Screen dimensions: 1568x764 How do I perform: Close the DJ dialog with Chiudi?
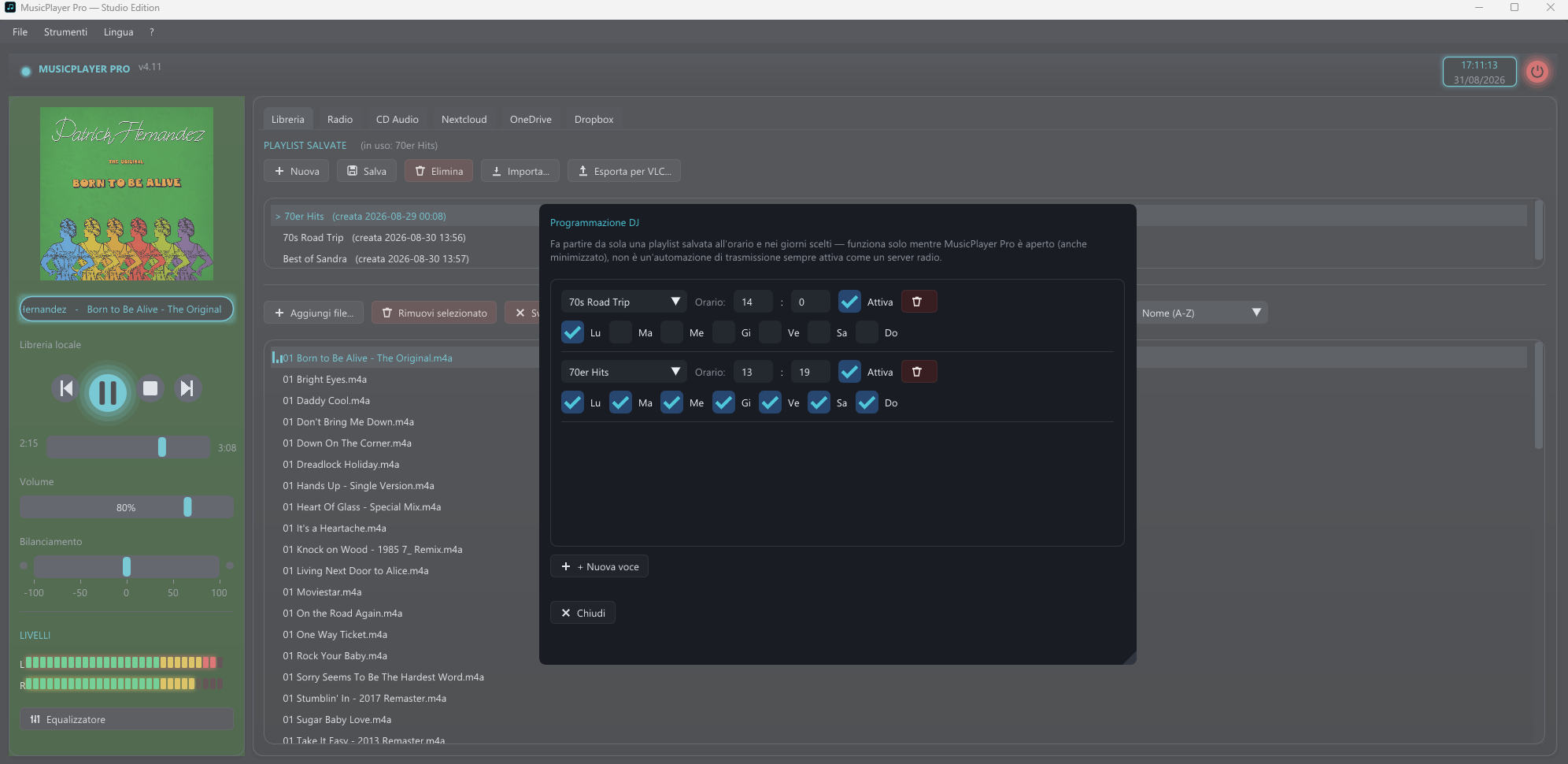pos(582,613)
